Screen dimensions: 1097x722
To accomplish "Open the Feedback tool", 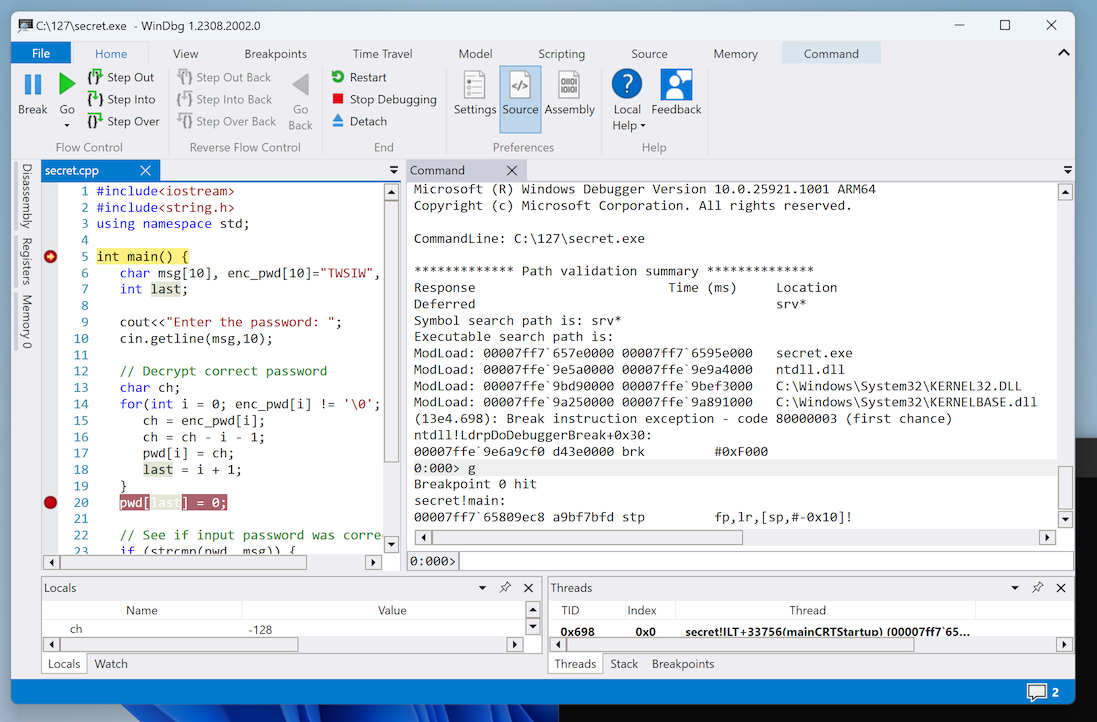I will click(676, 93).
